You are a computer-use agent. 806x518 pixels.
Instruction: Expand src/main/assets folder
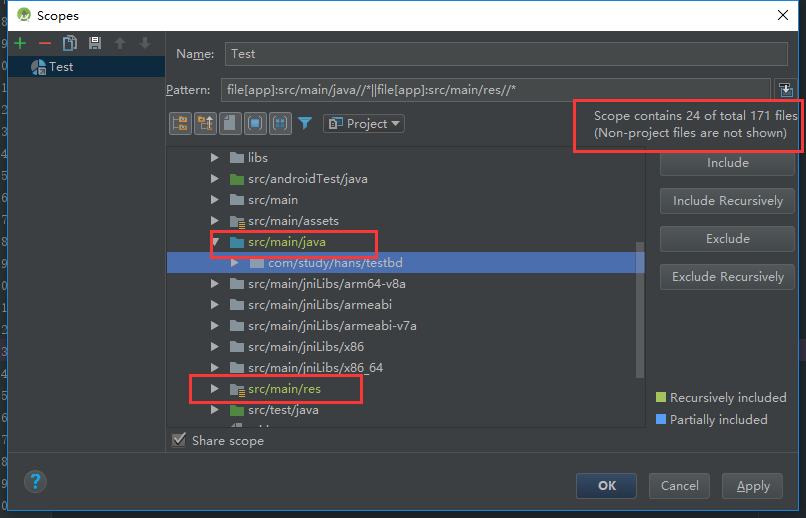click(x=215, y=221)
